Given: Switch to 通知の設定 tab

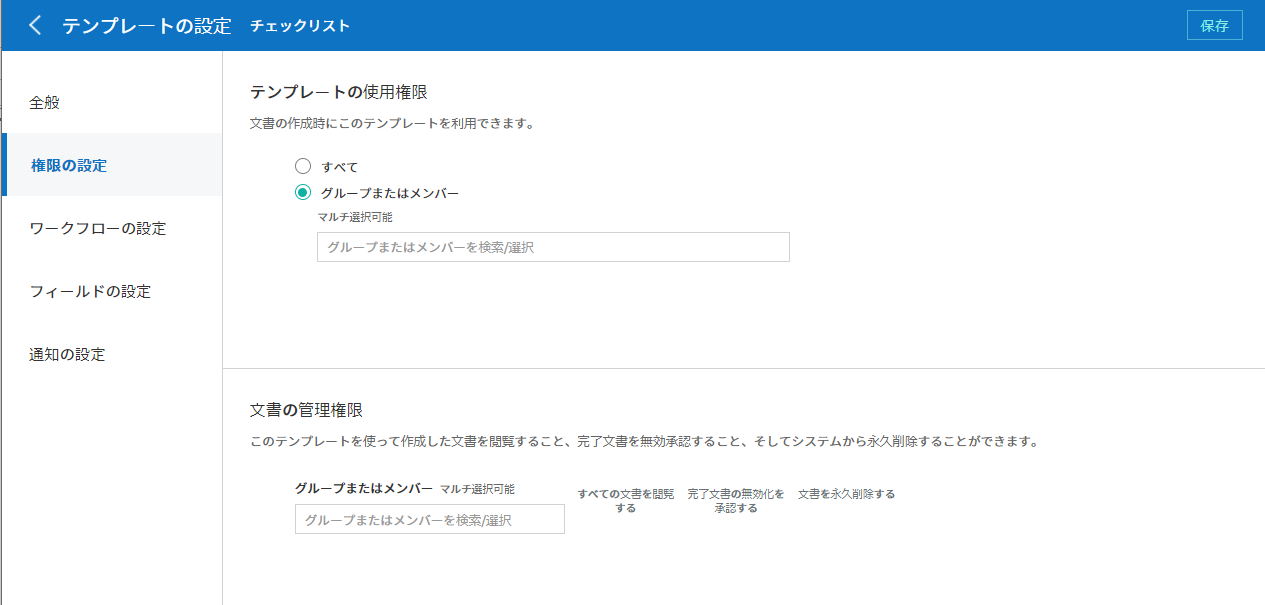Looking at the screenshot, I should 112,354.
